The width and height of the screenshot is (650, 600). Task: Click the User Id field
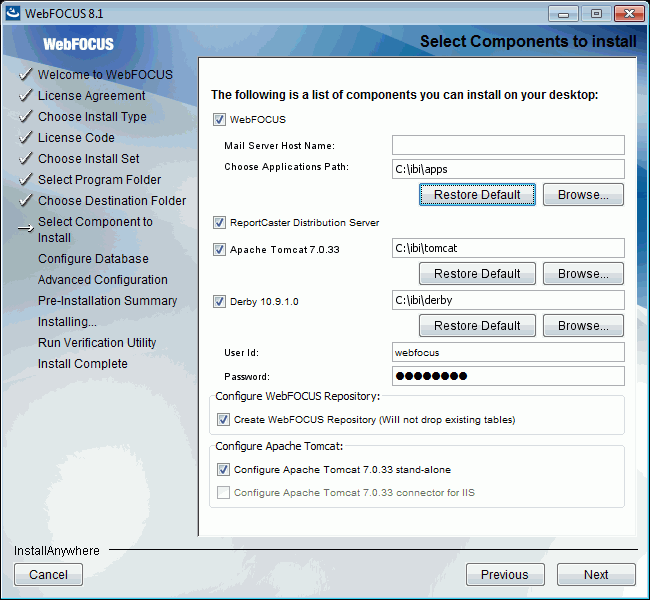click(508, 352)
